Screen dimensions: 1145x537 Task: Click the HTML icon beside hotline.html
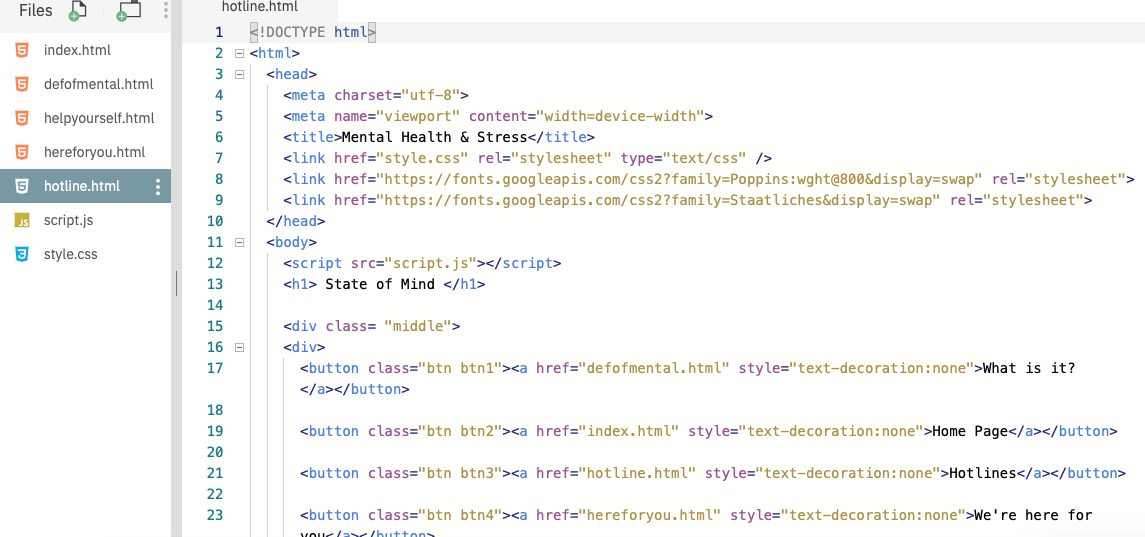(x=23, y=186)
